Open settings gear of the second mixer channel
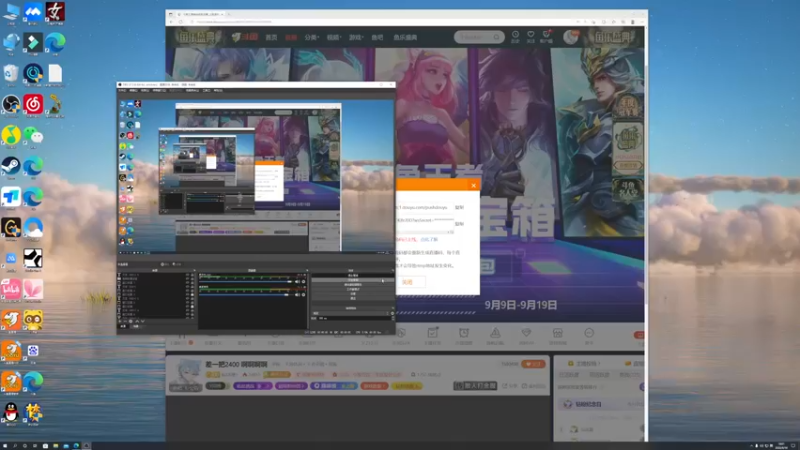The image size is (800, 450). pos(303,295)
